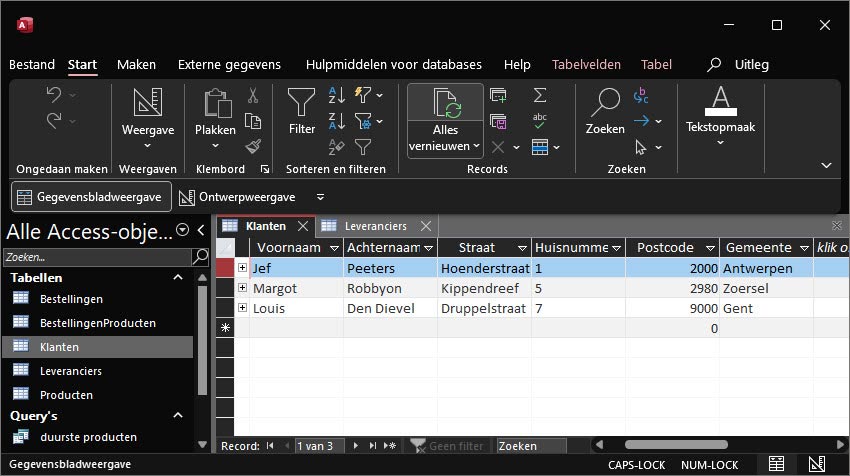Click the Redo arrow icon
Image resolution: width=850 pixels, height=476 pixels.
[x=54, y=120]
